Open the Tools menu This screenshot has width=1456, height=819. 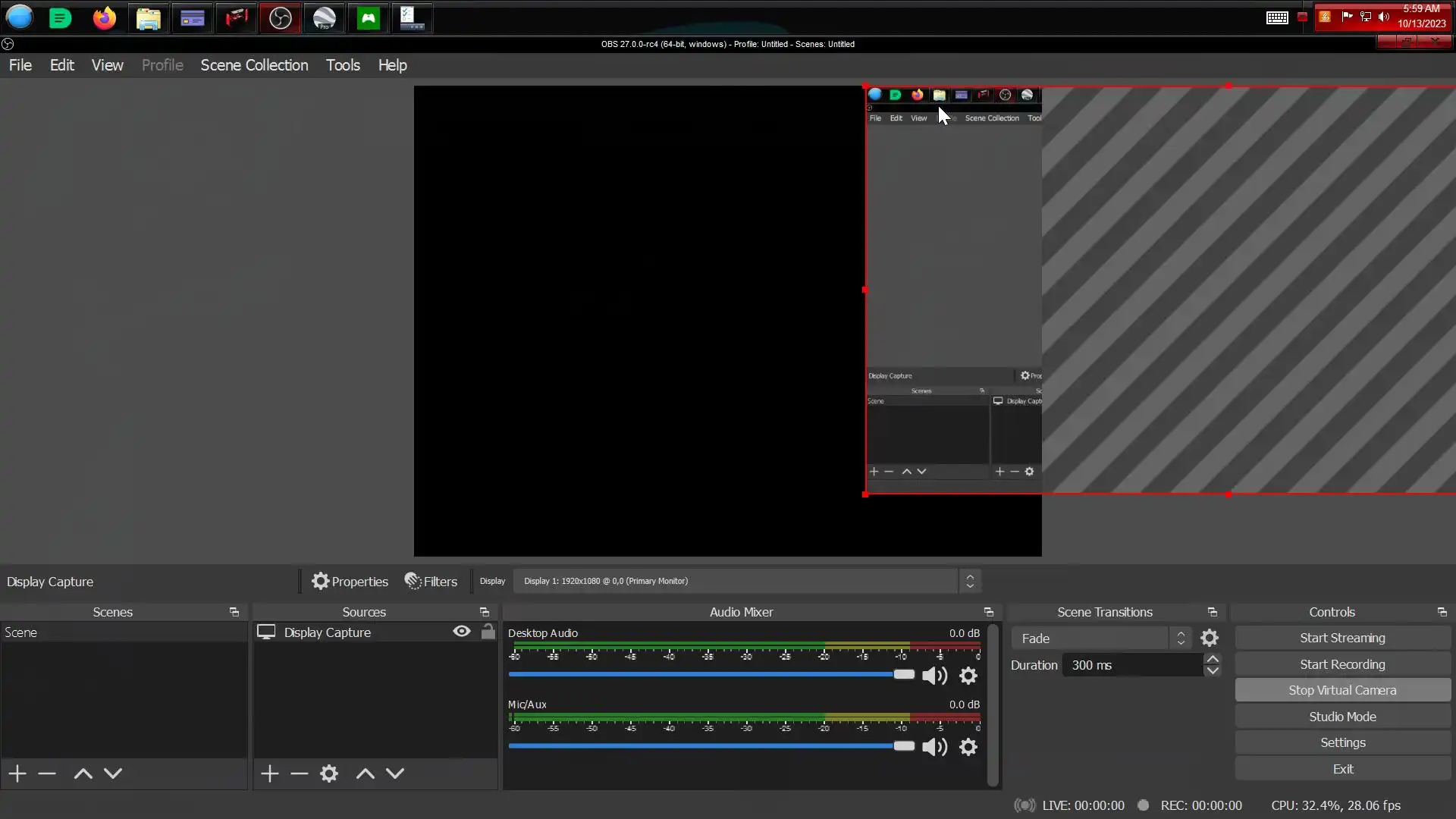[343, 65]
